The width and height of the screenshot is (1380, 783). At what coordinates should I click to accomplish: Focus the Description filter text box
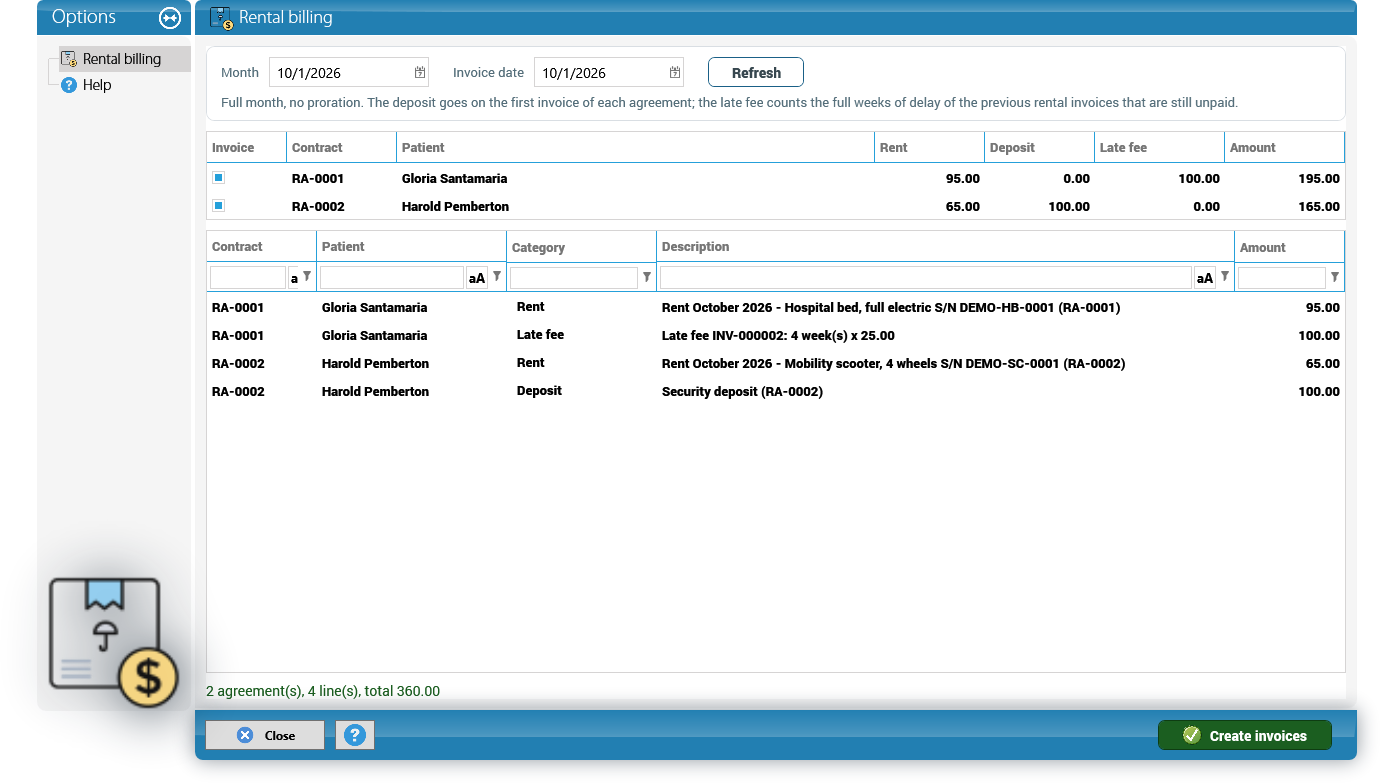(x=926, y=278)
